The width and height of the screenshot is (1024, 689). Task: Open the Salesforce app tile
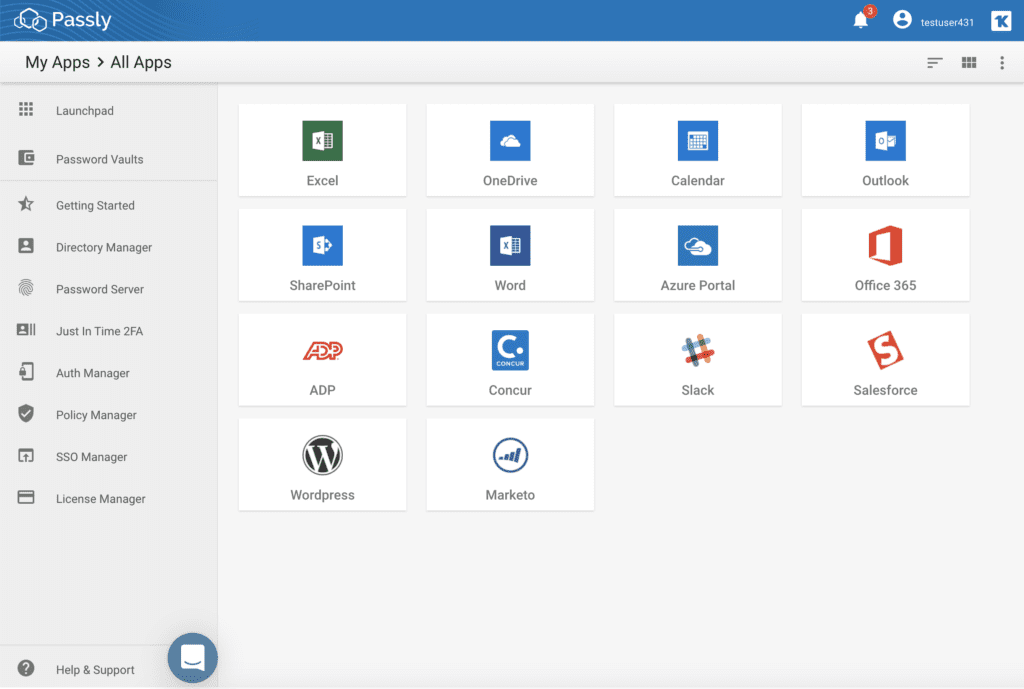point(885,360)
